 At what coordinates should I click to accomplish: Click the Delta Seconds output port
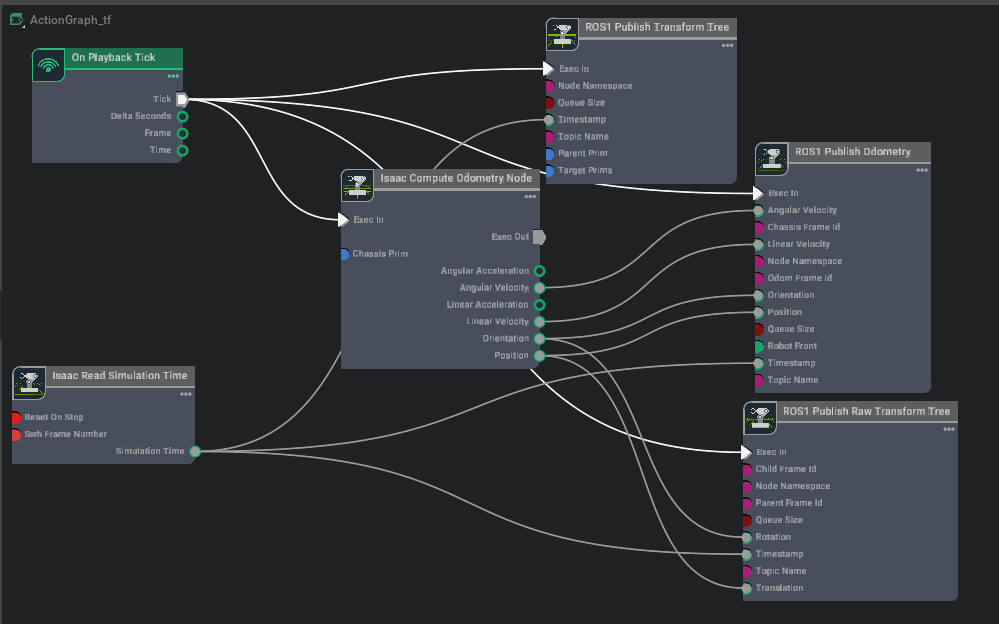click(x=183, y=117)
